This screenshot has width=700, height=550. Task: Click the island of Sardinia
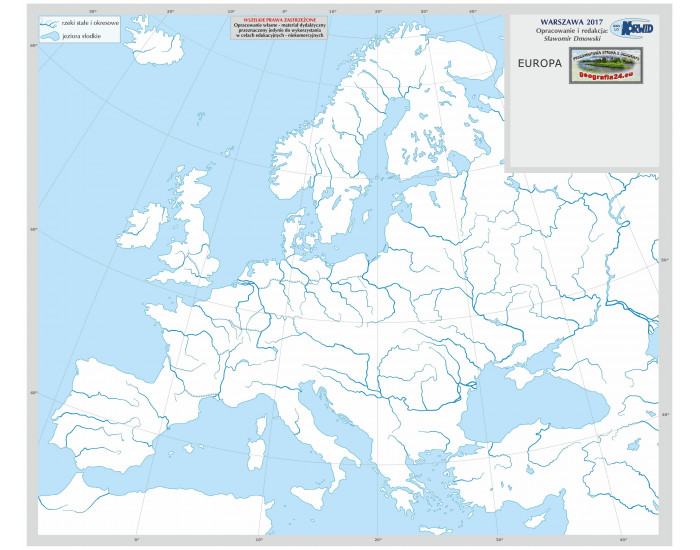[x=256, y=454]
